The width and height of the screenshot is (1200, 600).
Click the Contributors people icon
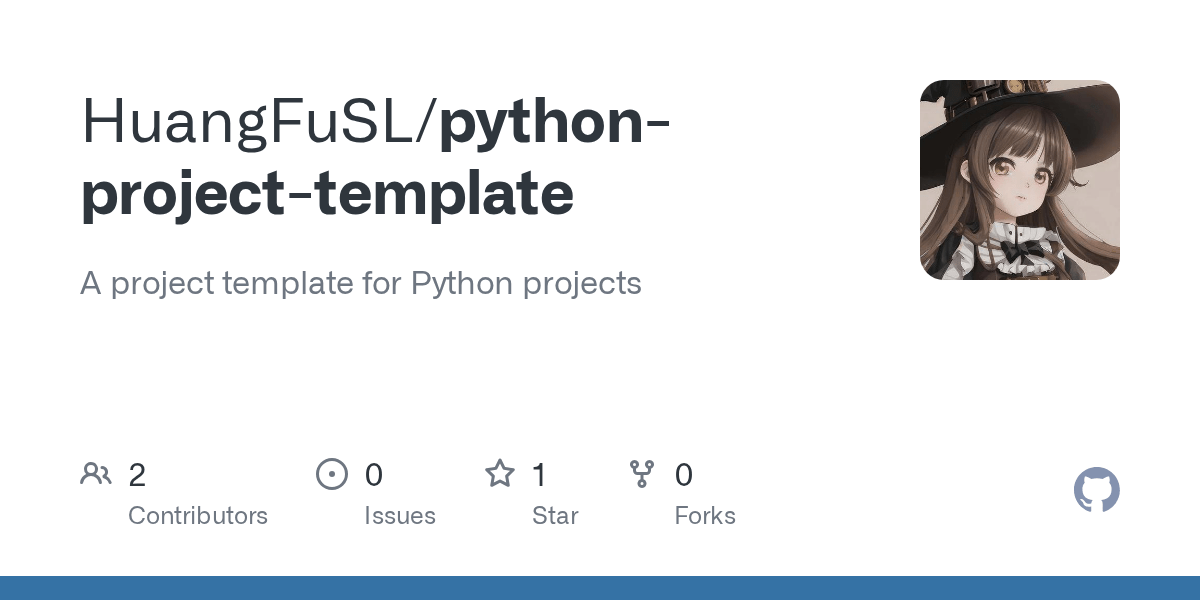click(x=96, y=473)
